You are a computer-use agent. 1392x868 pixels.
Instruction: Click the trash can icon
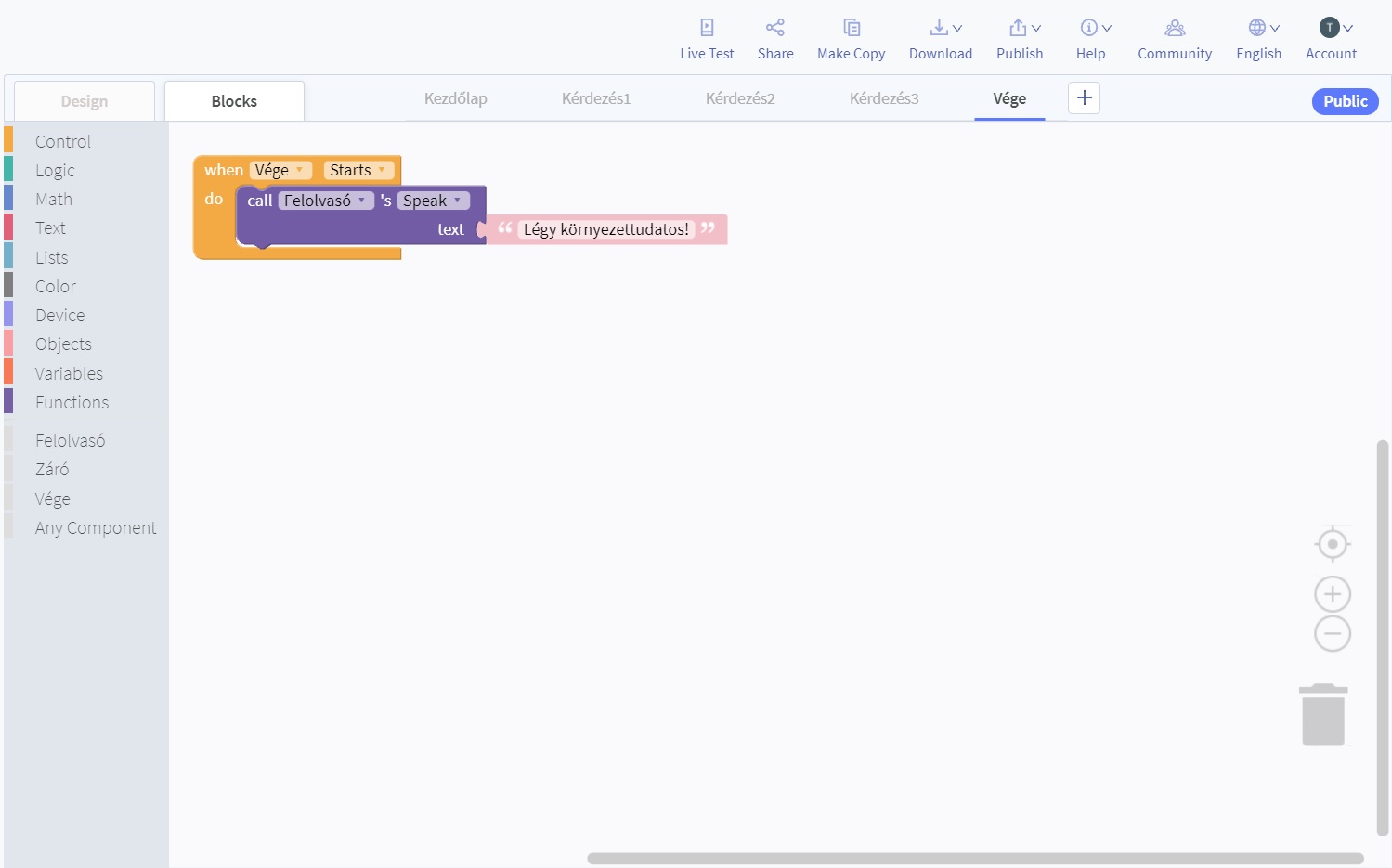pos(1323,715)
